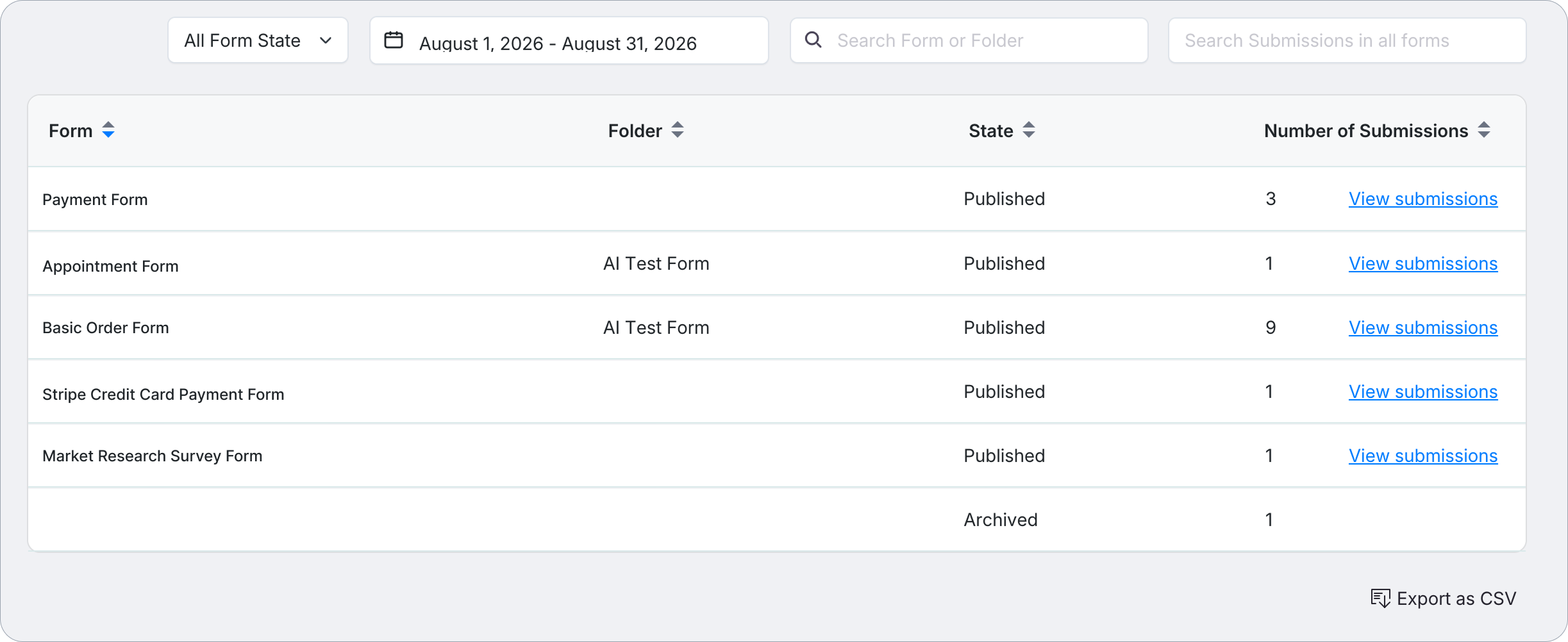Click the Number of Submissions column header

click(1366, 131)
